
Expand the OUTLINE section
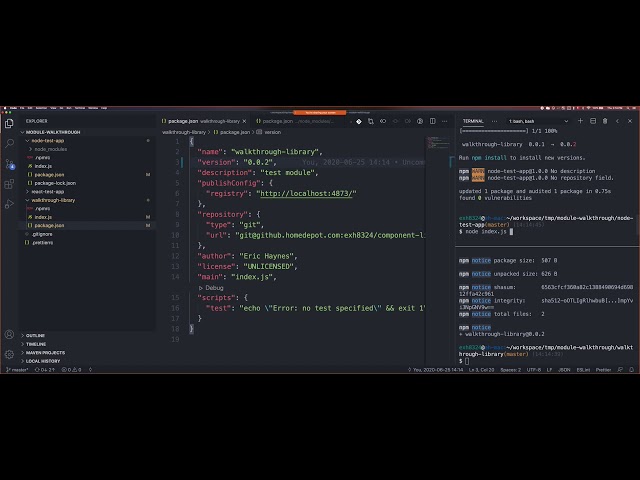coord(35,336)
